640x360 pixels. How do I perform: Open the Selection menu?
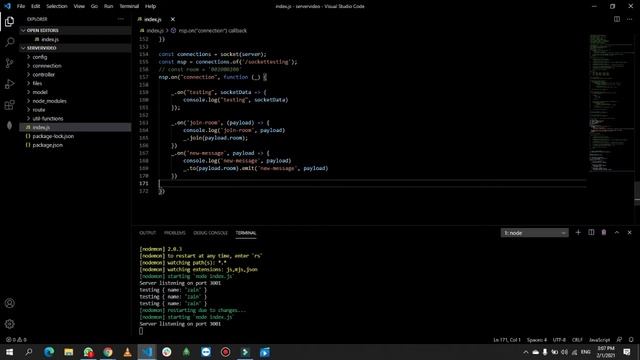click(57, 6)
